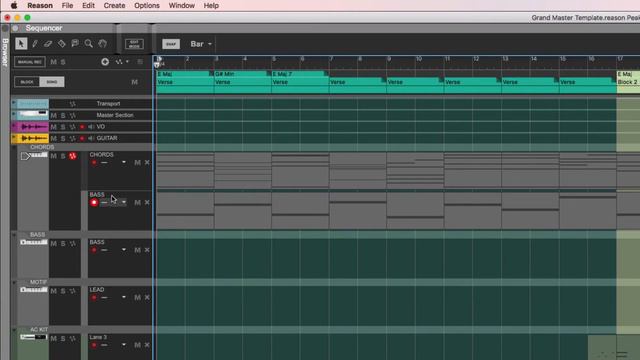Select the Mute tool speech-bubble icon

click(75, 43)
